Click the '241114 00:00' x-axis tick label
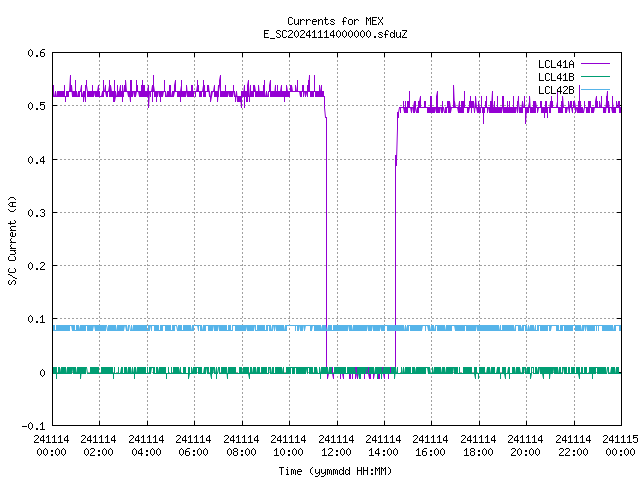This screenshot has width=640, height=480. [x=51, y=446]
